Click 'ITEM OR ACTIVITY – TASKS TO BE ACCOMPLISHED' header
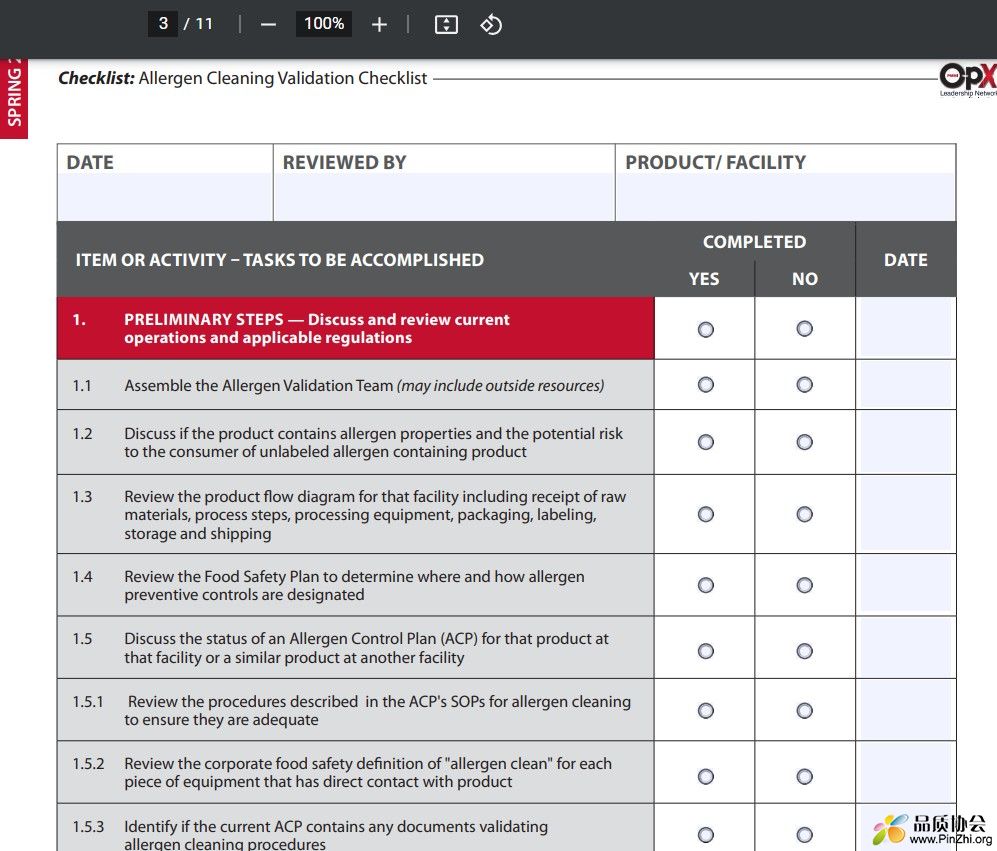The width and height of the screenshot is (997, 851). pyautogui.click(x=280, y=259)
